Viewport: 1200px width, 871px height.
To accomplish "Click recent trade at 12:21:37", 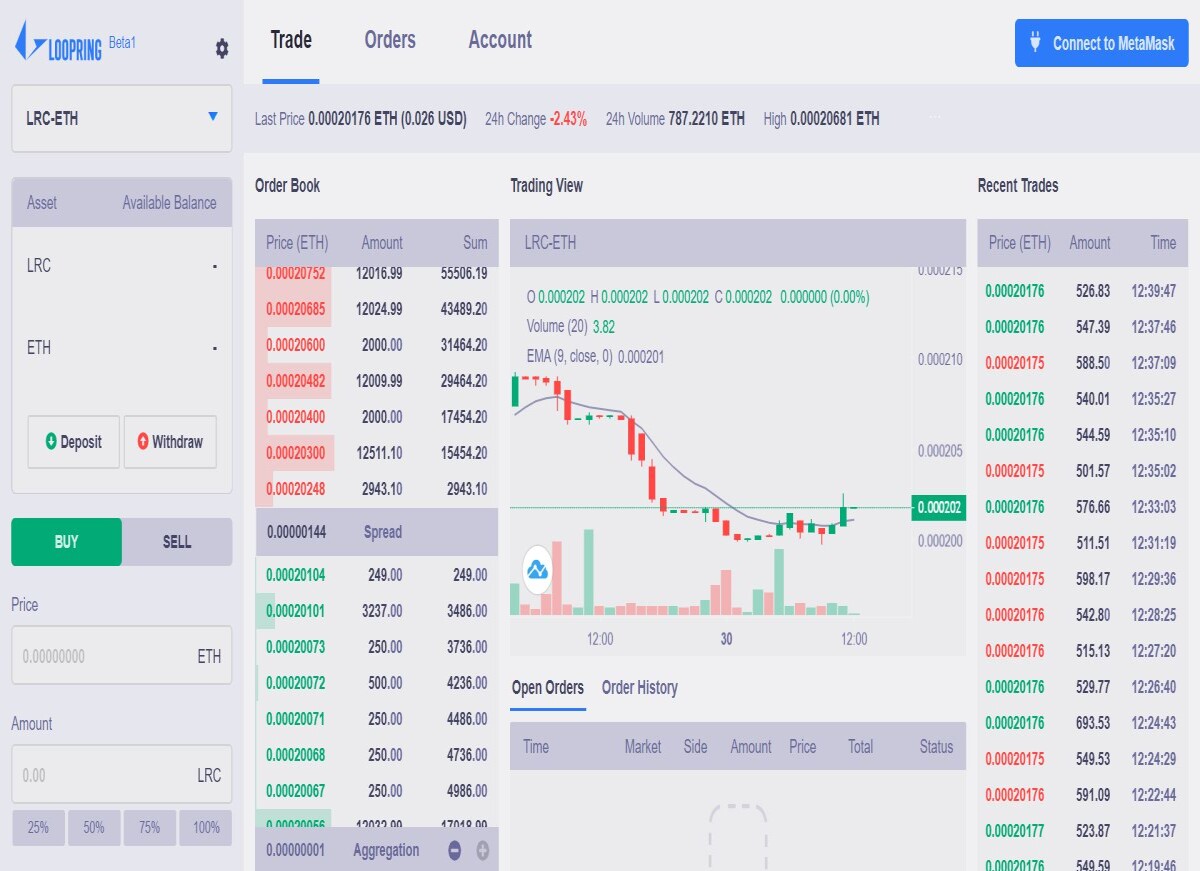I will tap(1081, 831).
